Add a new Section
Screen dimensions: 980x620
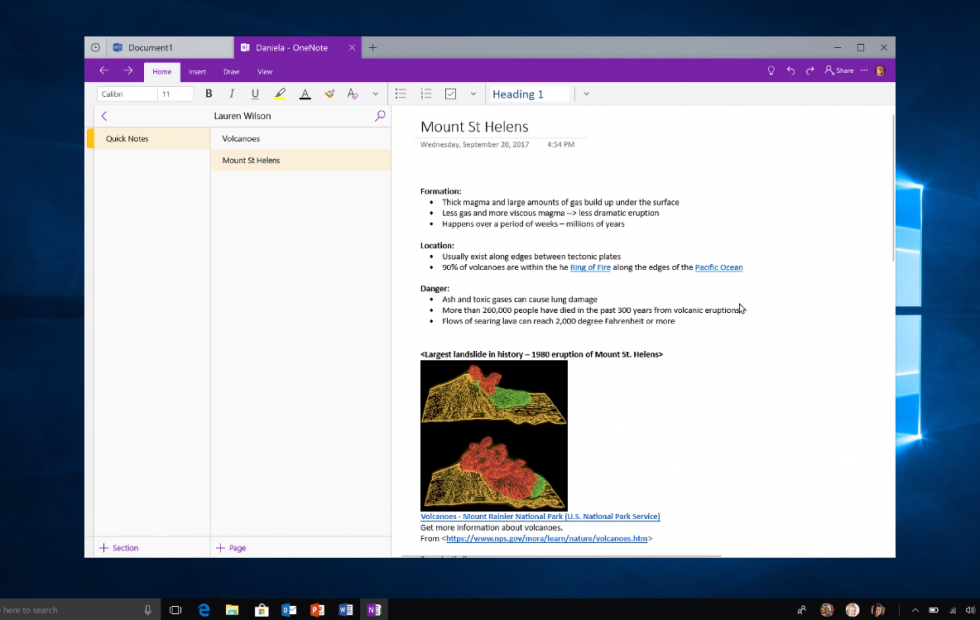[x=119, y=548]
